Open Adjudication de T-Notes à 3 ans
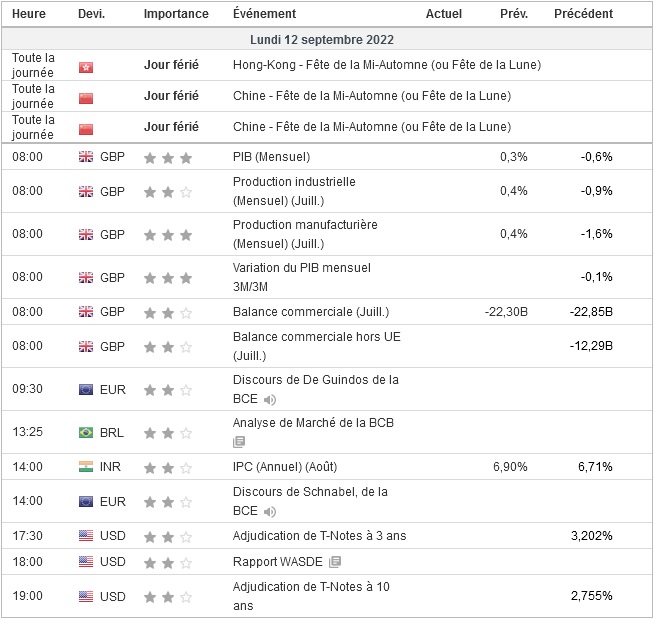This screenshot has width=655, height=619. [x=319, y=536]
